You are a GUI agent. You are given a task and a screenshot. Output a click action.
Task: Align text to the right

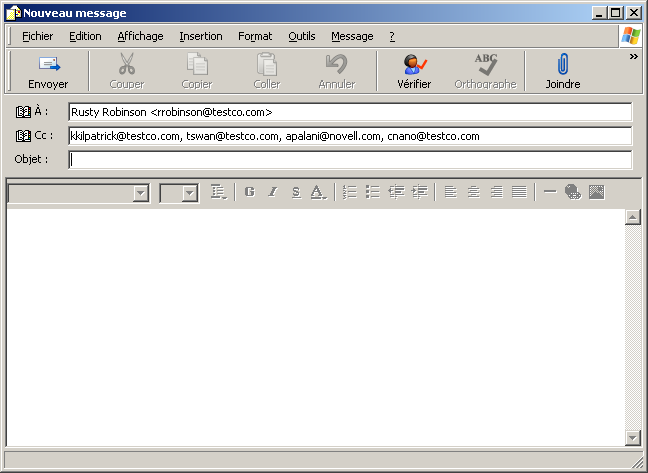(496, 192)
